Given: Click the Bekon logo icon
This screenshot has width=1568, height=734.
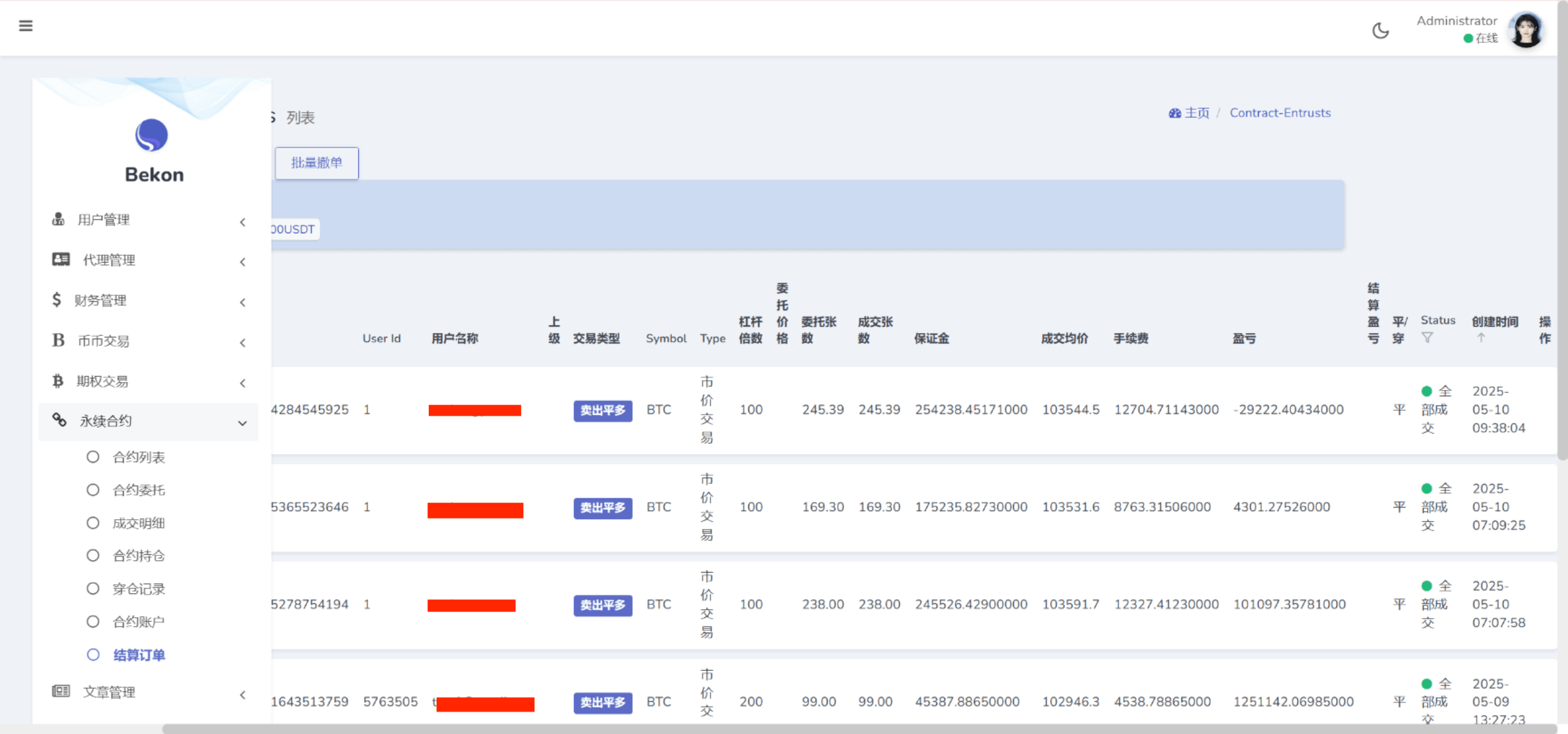Looking at the screenshot, I should [151, 135].
